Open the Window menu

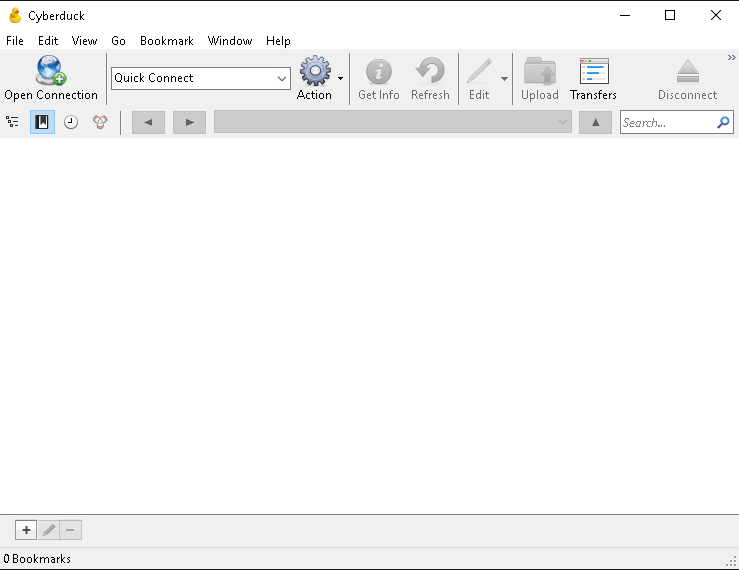click(x=230, y=41)
